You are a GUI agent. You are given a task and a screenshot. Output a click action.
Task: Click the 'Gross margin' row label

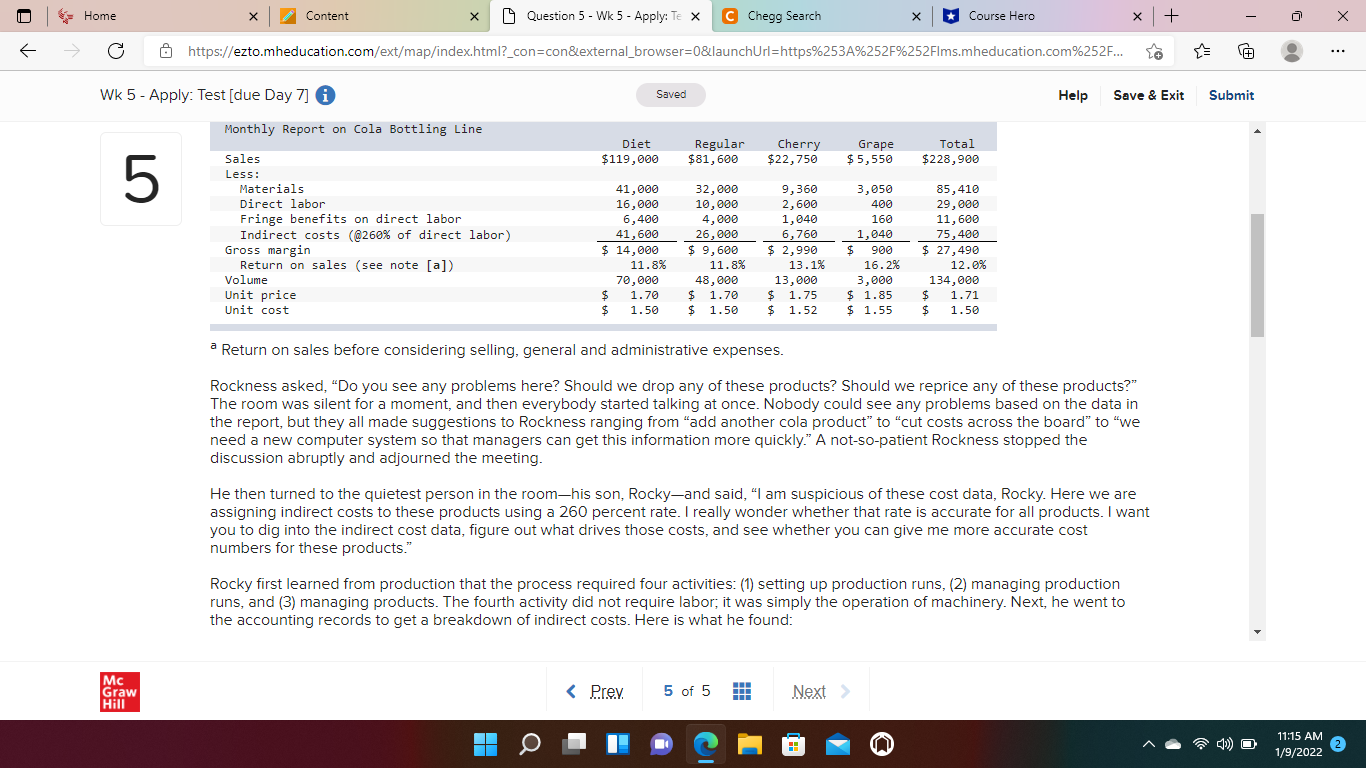coord(267,250)
